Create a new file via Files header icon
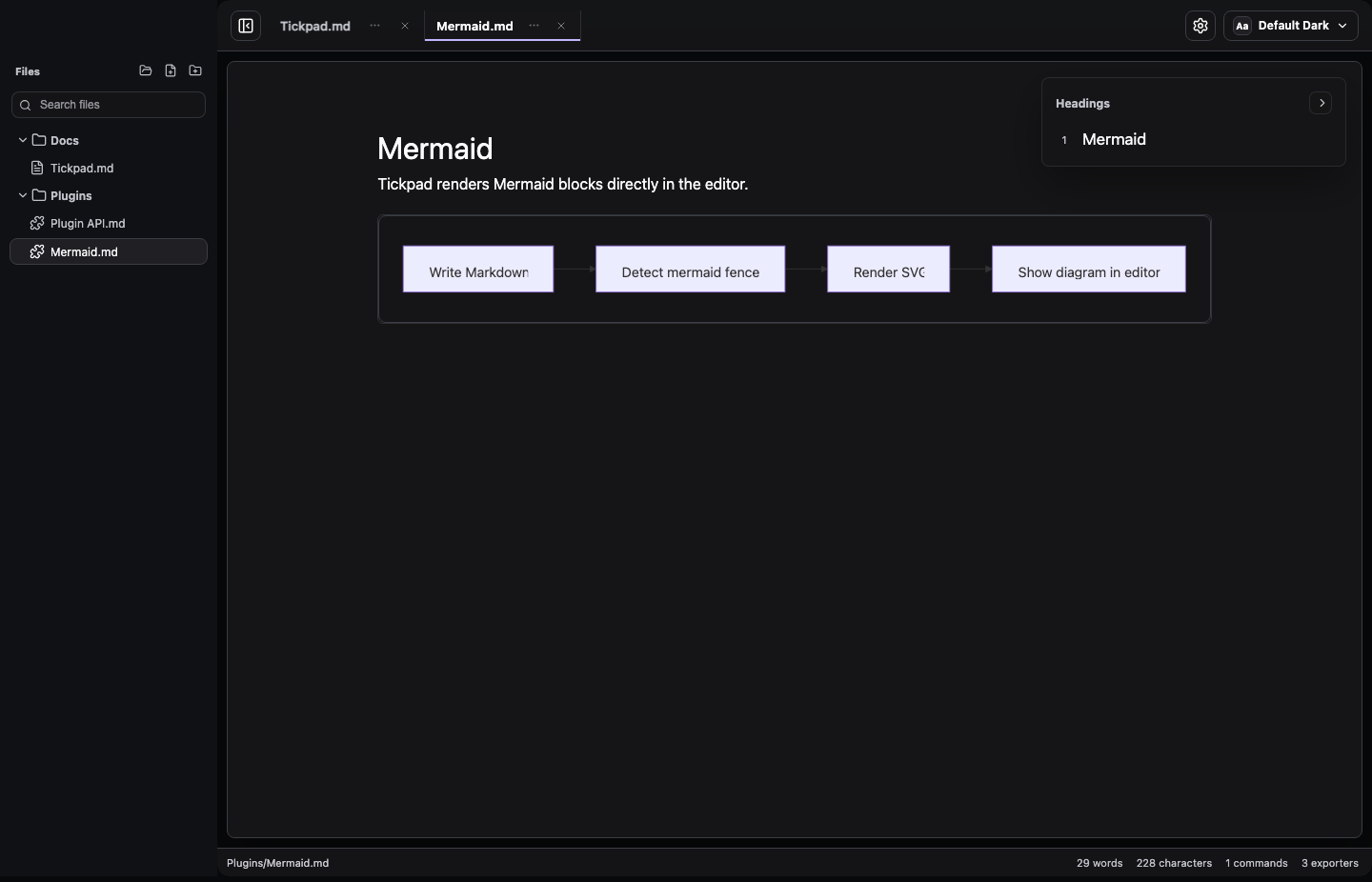 (x=171, y=70)
